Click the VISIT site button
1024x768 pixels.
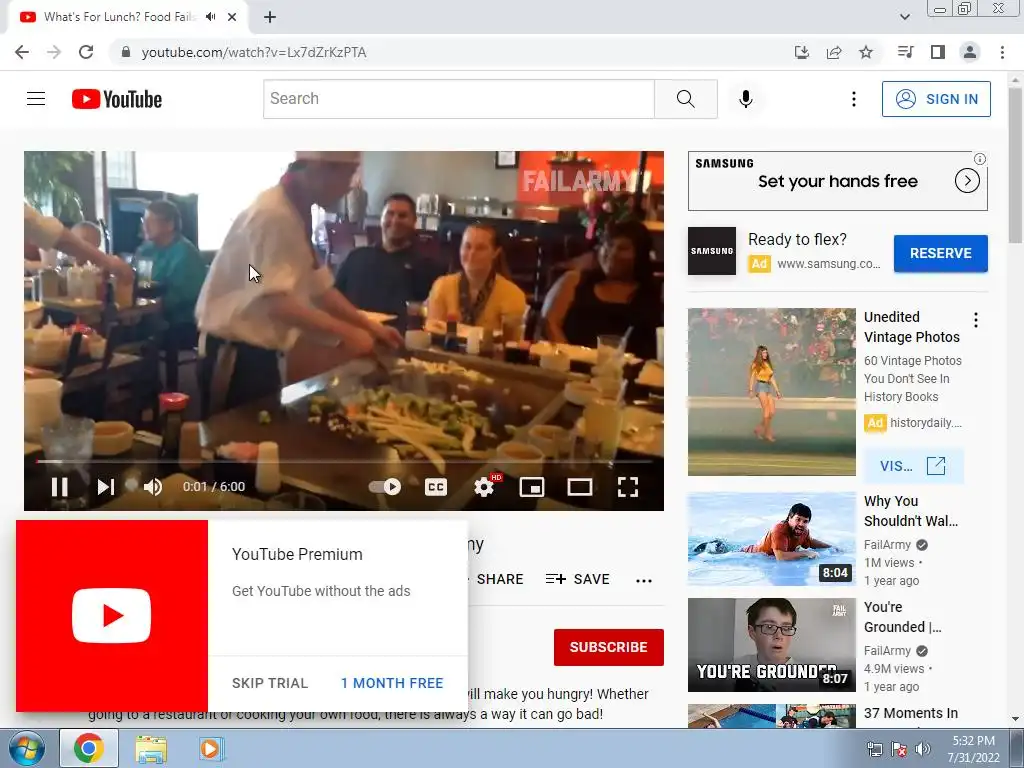[x=913, y=466]
